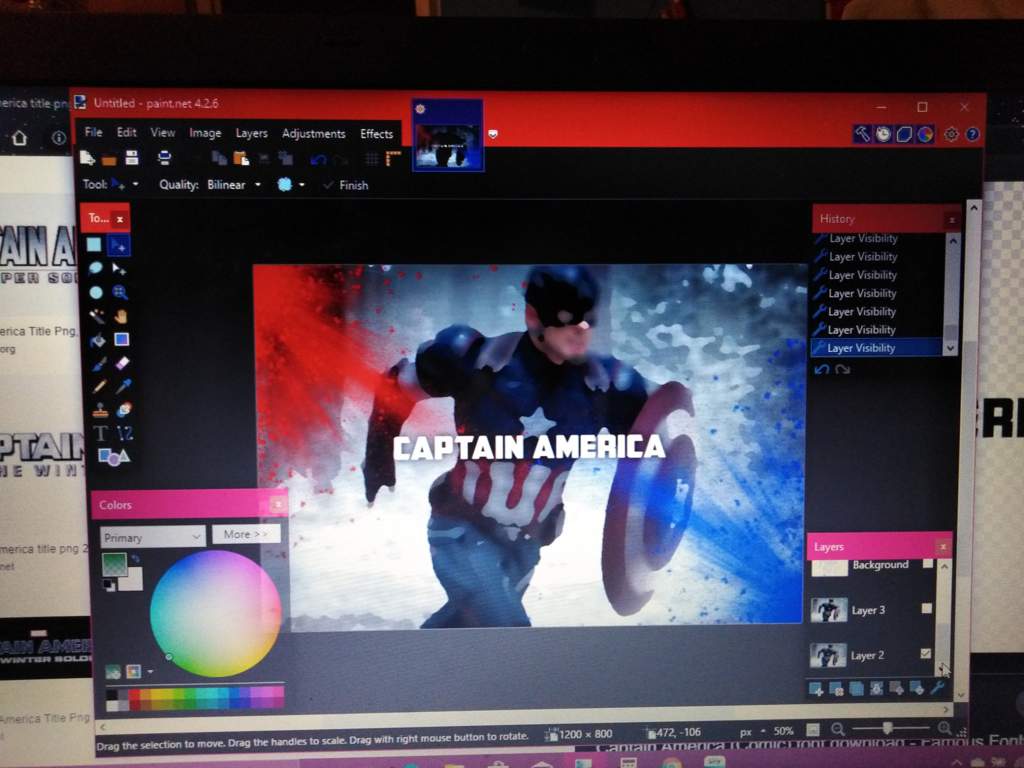This screenshot has height=768, width=1024.
Task: Select the Ellipse Select tool
Action: tap(96, 292)
